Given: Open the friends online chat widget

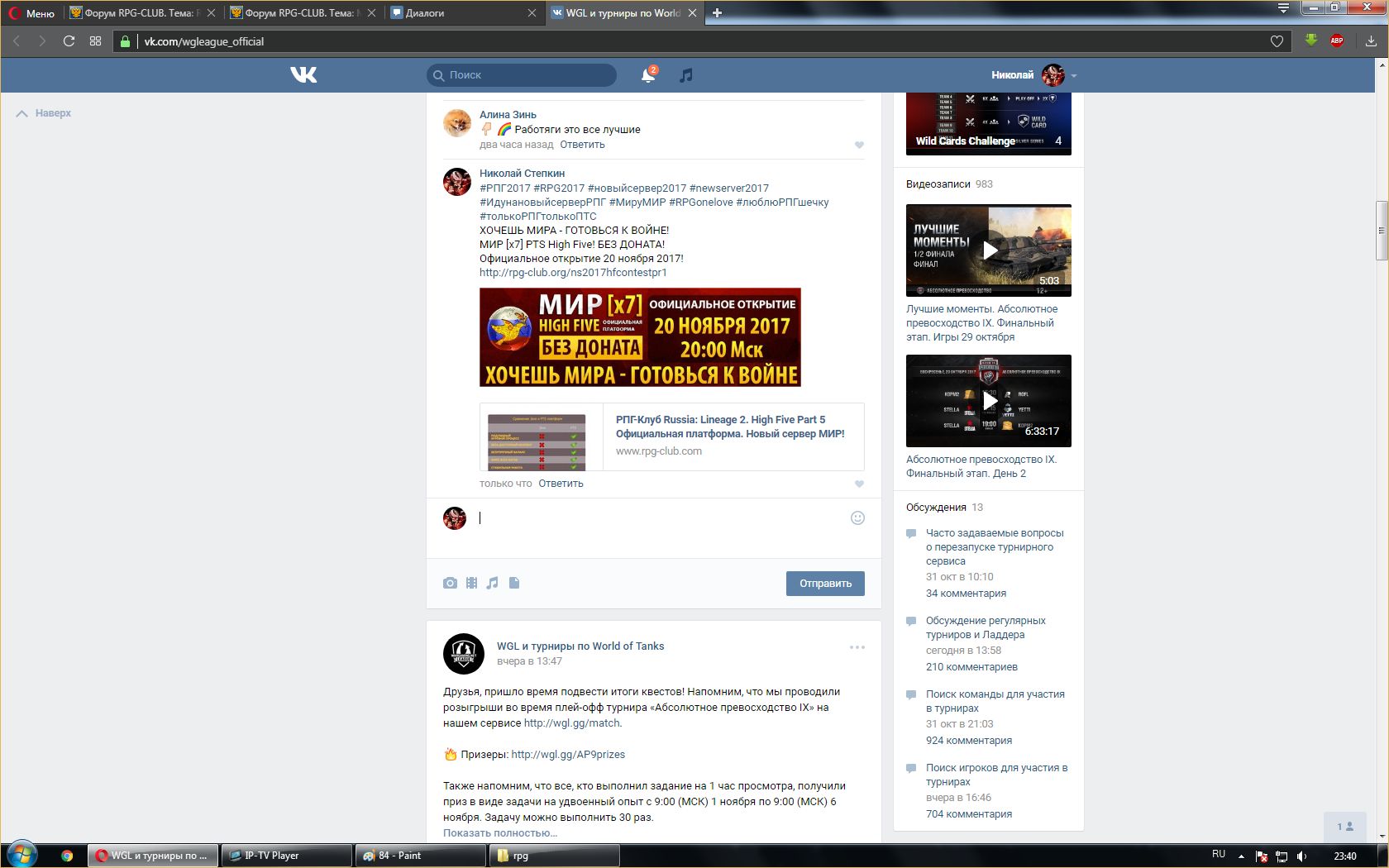Looking at the screenshot, I should (x=1345, y=827).
